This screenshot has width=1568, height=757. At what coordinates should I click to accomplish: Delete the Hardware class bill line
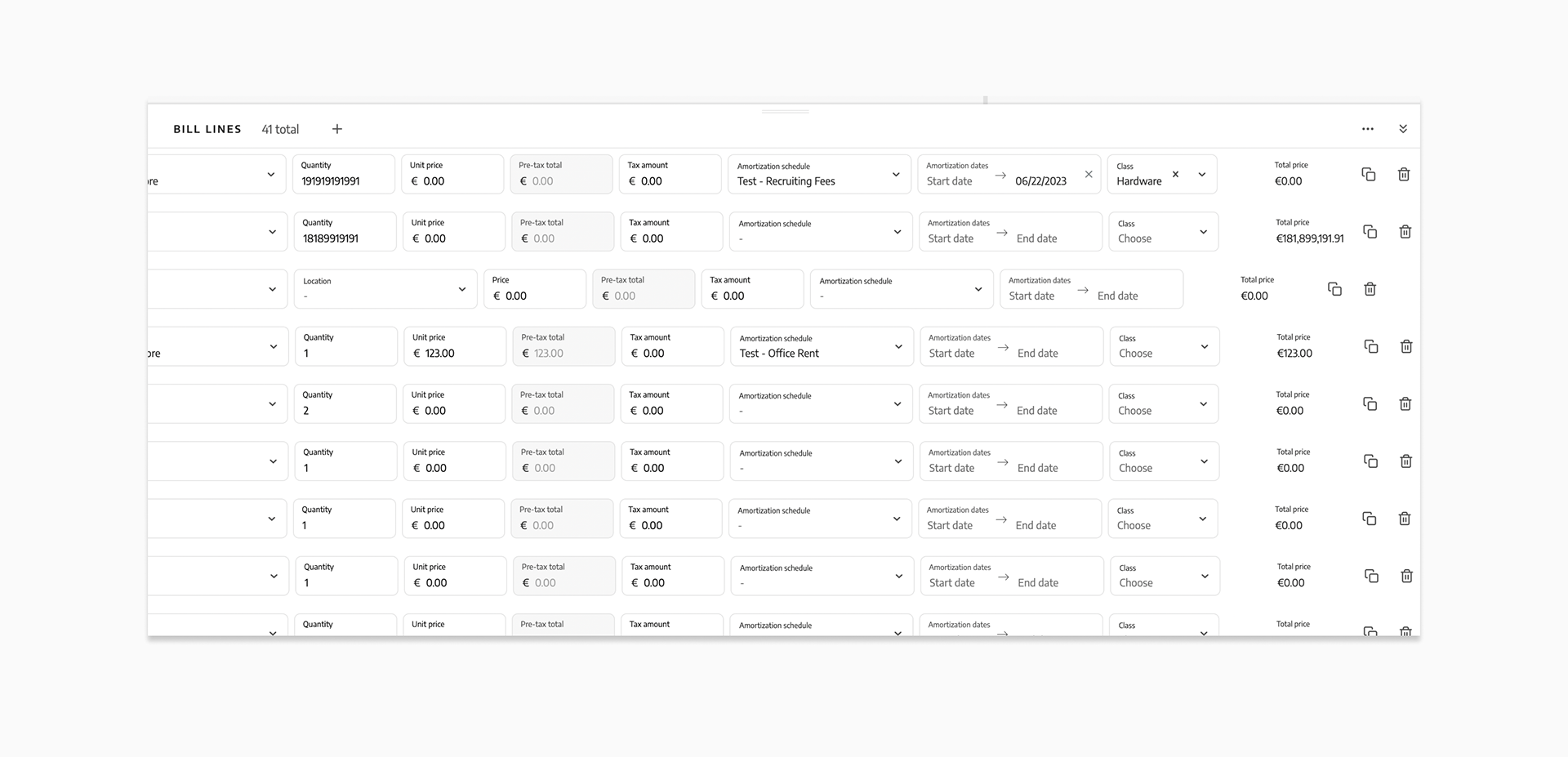(1404, 174)
